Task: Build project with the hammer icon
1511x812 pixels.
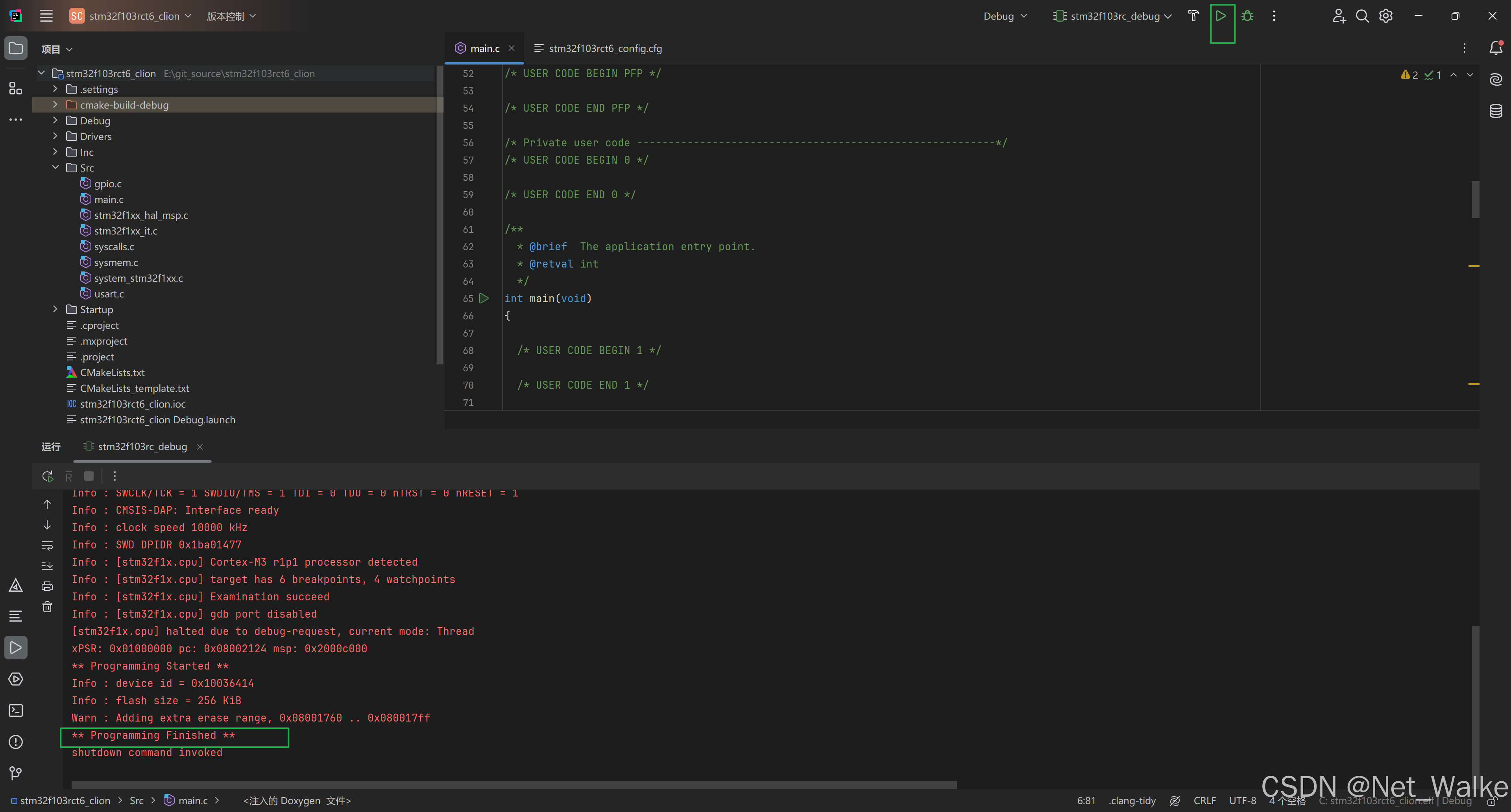Action: tap(1193, 17)
